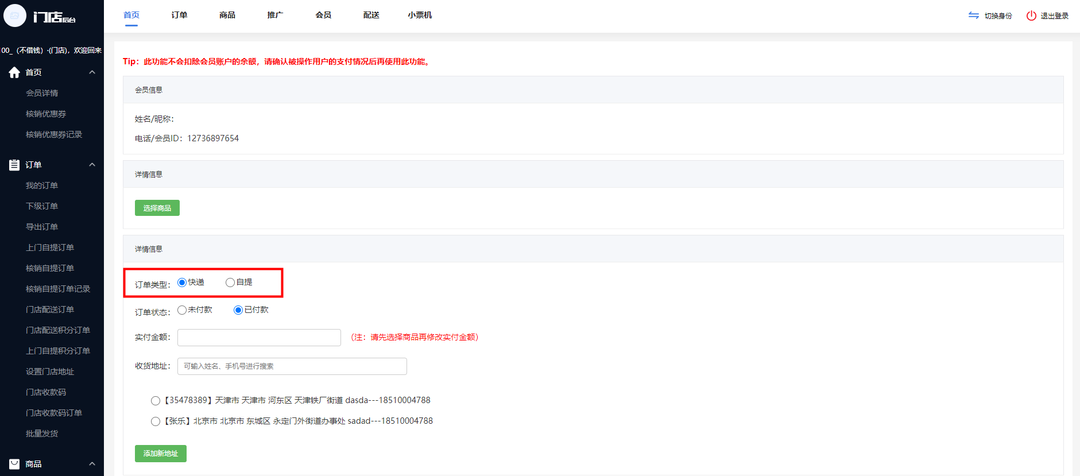Switch to the 推广 top tab
Screen dimensions: 1080x476
pos(274,16)
